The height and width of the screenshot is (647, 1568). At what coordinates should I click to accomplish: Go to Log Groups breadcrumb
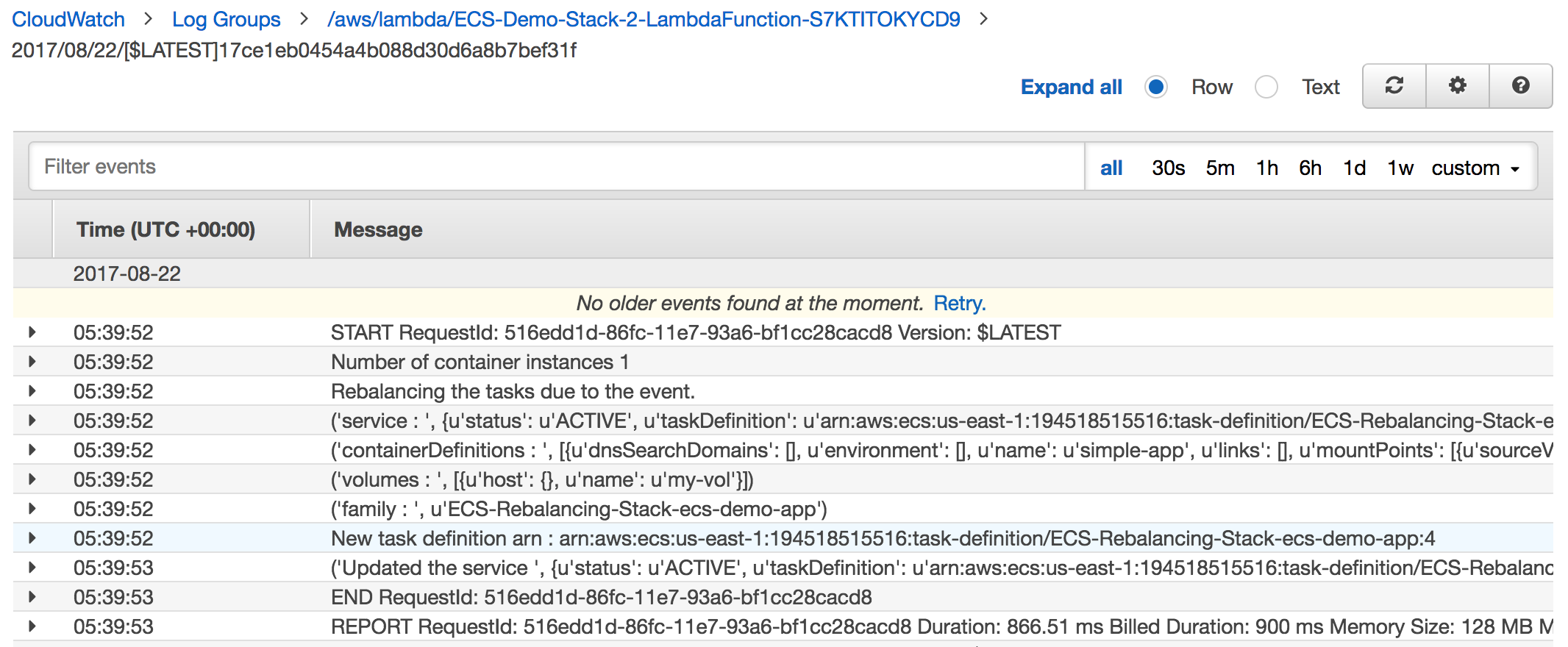click(x=226, y=19)
